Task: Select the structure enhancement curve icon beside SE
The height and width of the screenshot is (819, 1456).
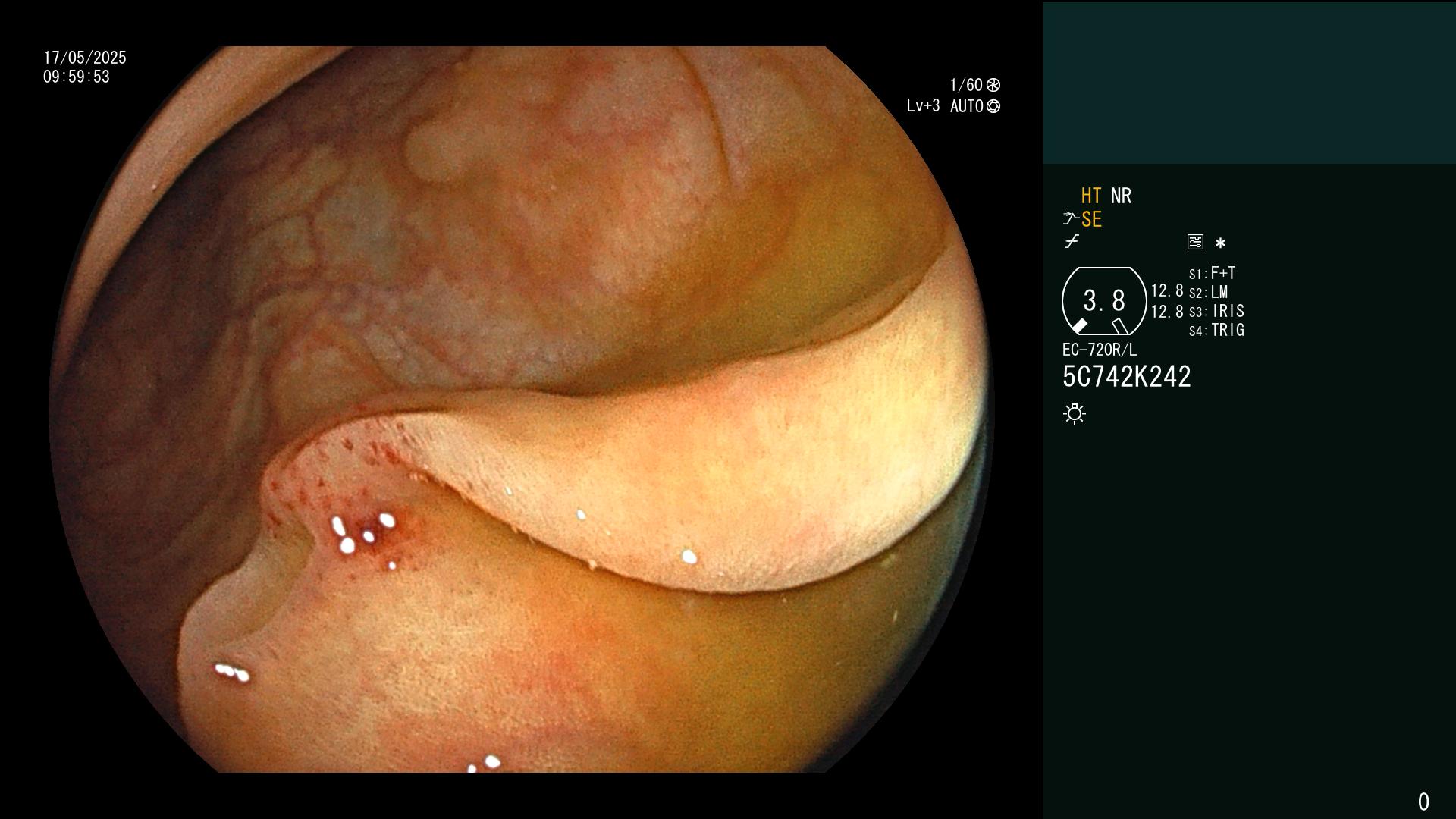Action: (x=1071, y=219)
